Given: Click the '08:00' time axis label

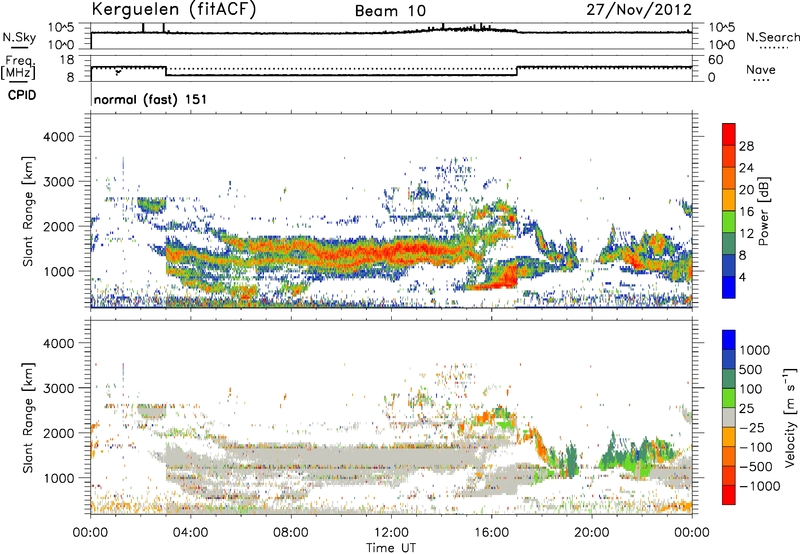Looking at the screenshot, I should coord(291,533).
